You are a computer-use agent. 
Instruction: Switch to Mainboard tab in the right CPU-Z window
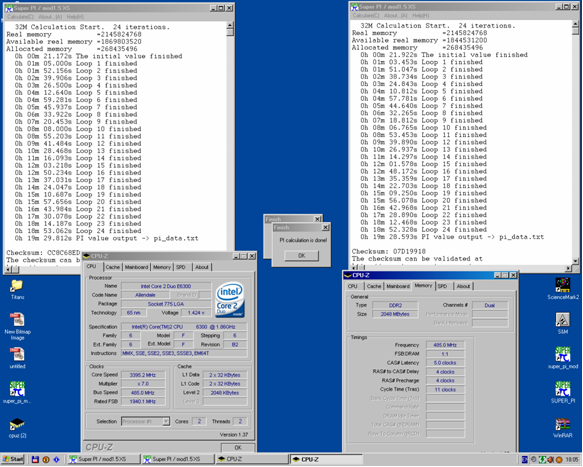[x=398, y=286]
